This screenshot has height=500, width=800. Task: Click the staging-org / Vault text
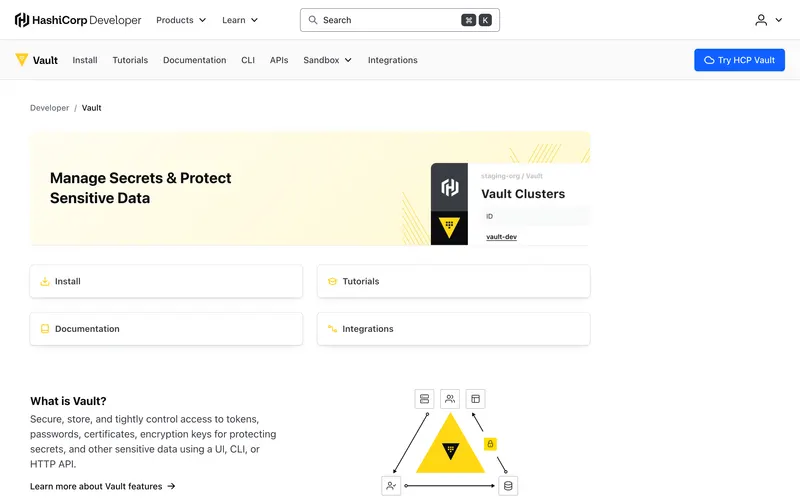point(512,176)
